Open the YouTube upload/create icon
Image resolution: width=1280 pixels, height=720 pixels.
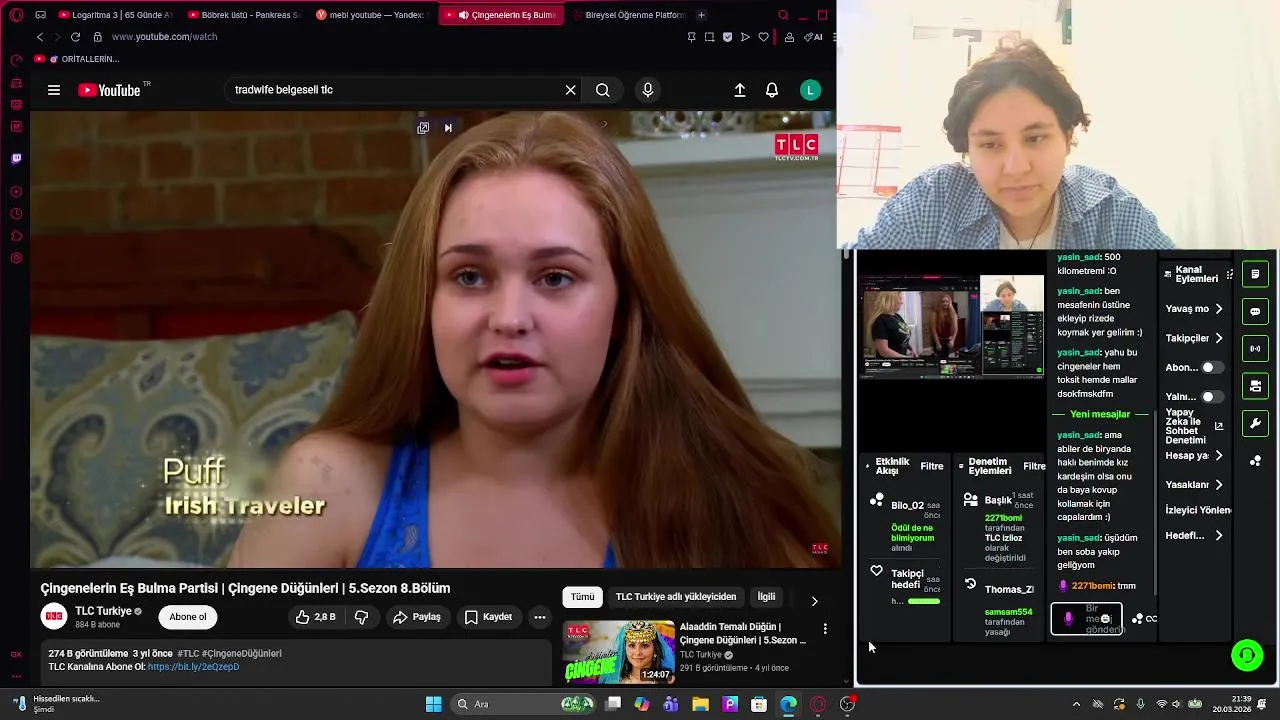[740, 90]
